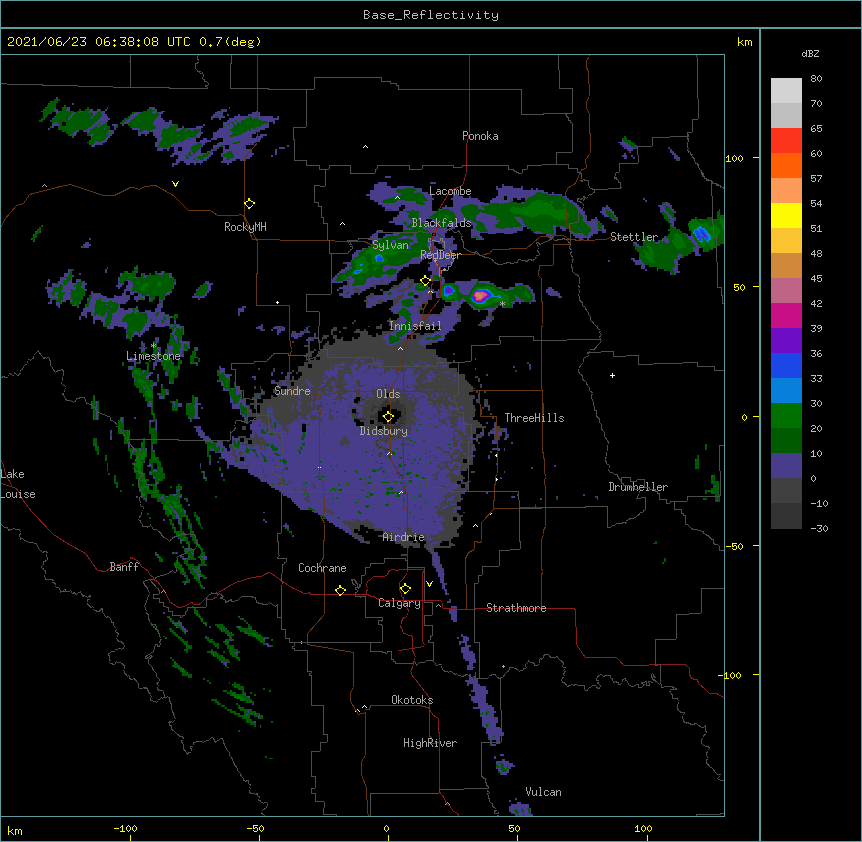Pick the mauve 45-42 dBZ legend swatch

786,290
